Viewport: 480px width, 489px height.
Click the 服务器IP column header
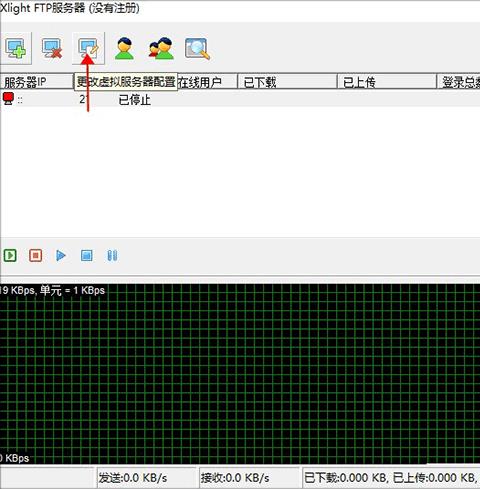pos(37,82)
